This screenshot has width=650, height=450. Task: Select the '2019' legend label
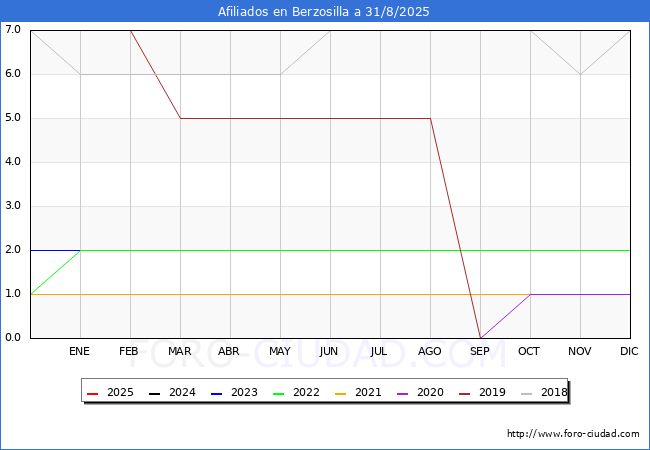[492, 392]
